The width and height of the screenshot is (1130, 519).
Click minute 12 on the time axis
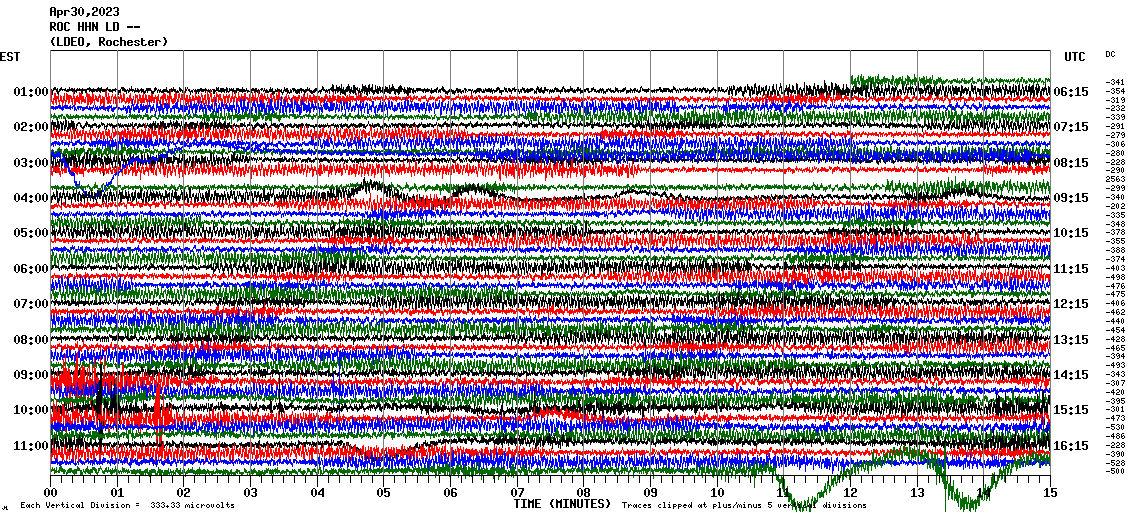click(850, 493)
